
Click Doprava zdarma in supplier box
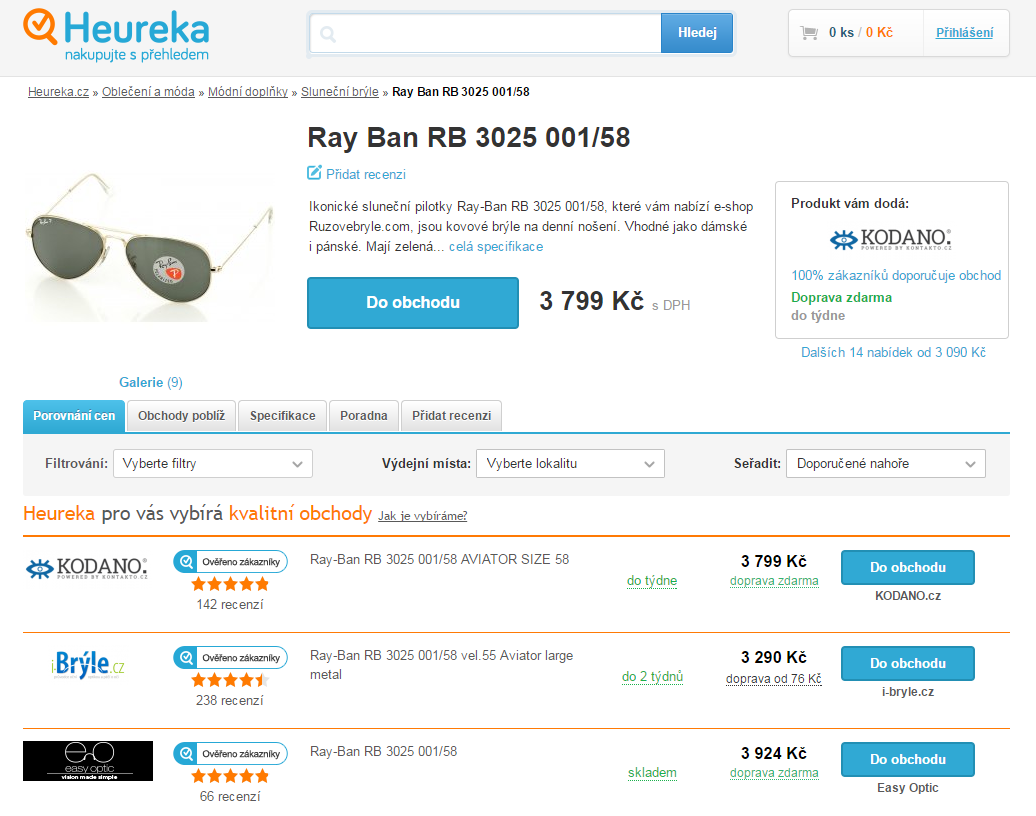841,297
